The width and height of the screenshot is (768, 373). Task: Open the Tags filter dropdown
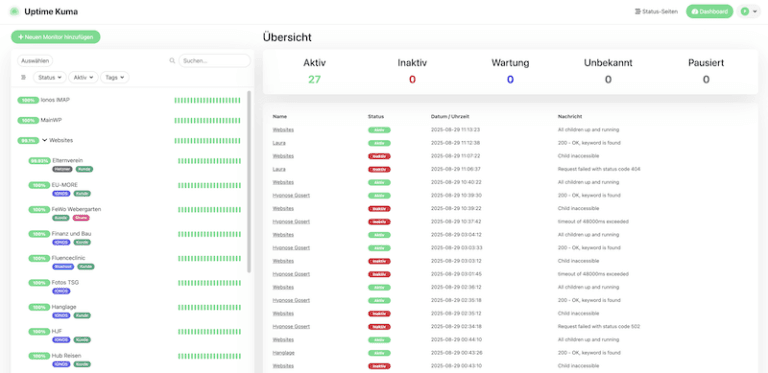pyautogui.click(x=115, y=77)
